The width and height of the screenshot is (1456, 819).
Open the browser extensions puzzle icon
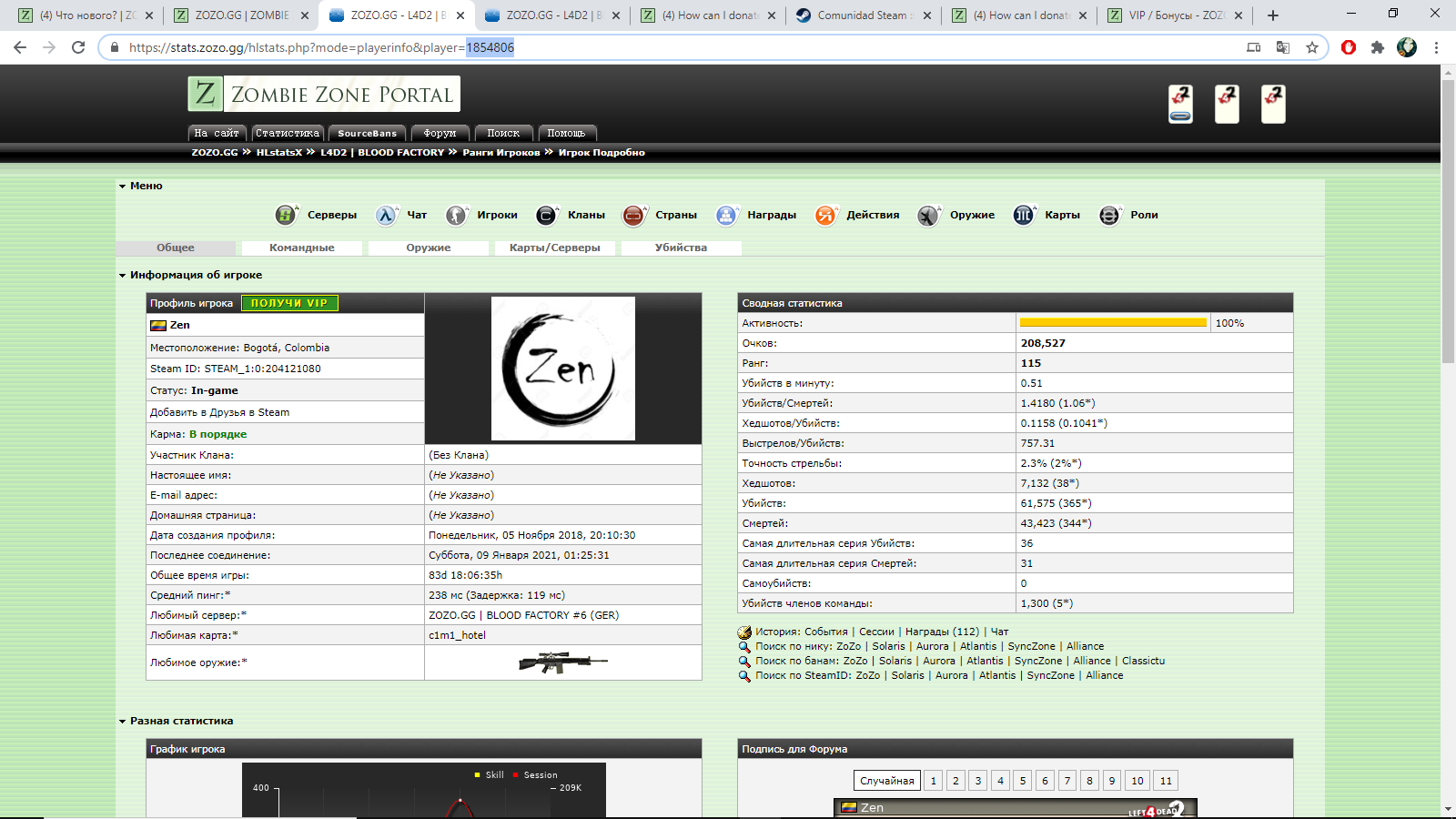1378,47
